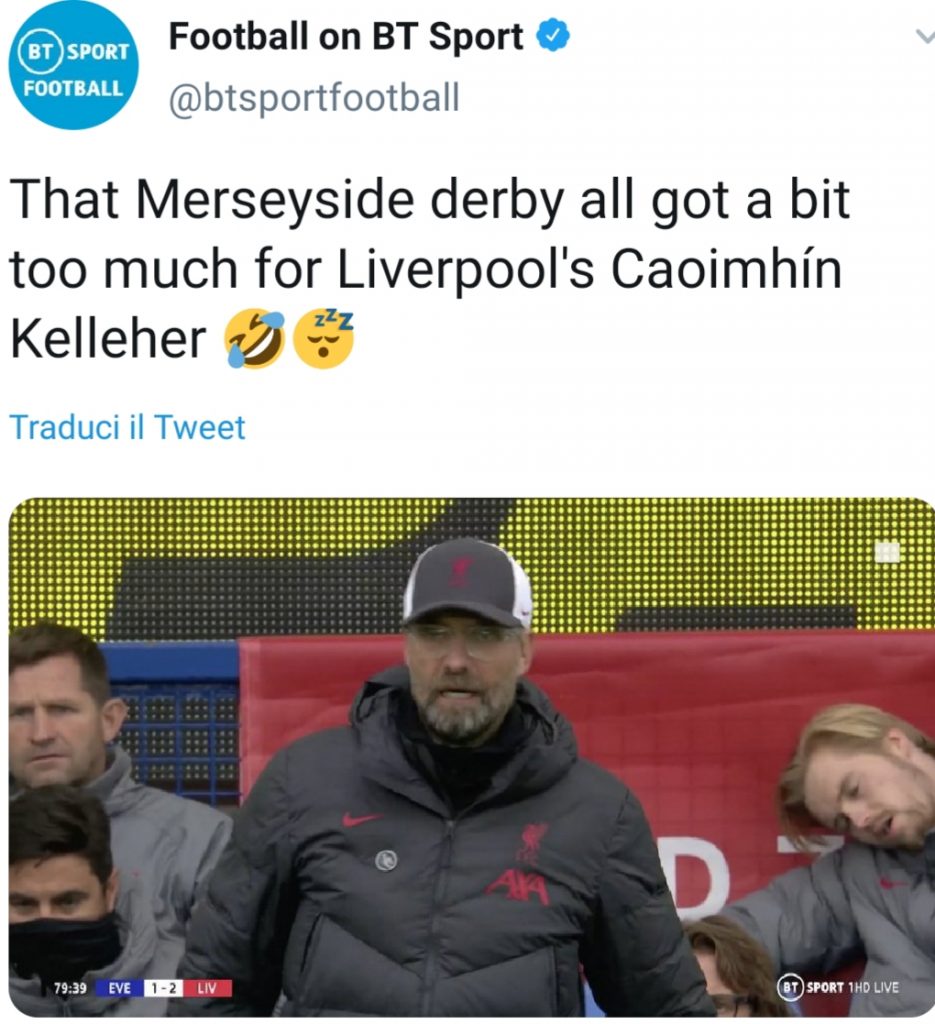Click the 1-2 score in the scoreboard

tap(160, 989)
